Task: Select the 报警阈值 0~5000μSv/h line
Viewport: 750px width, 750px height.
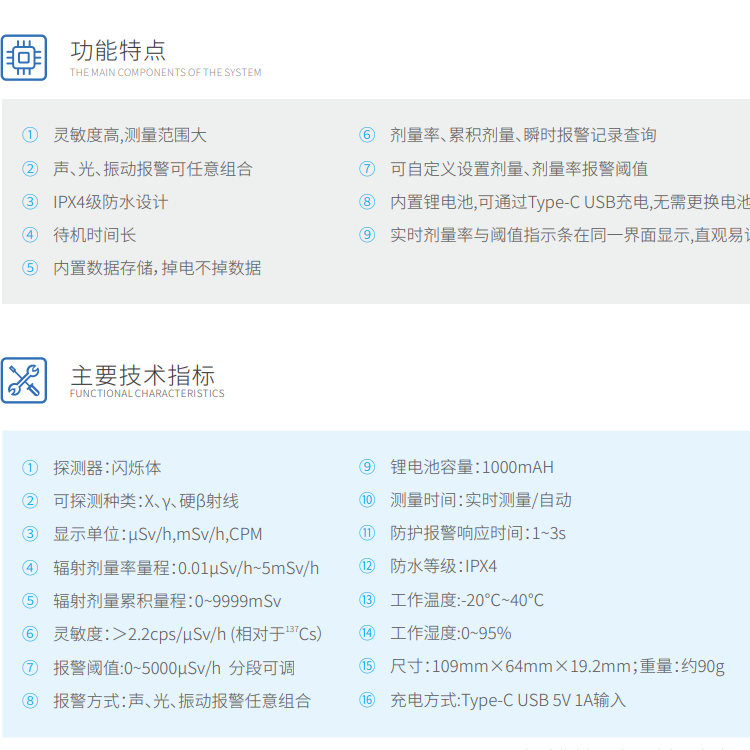Action: (174, 668)
